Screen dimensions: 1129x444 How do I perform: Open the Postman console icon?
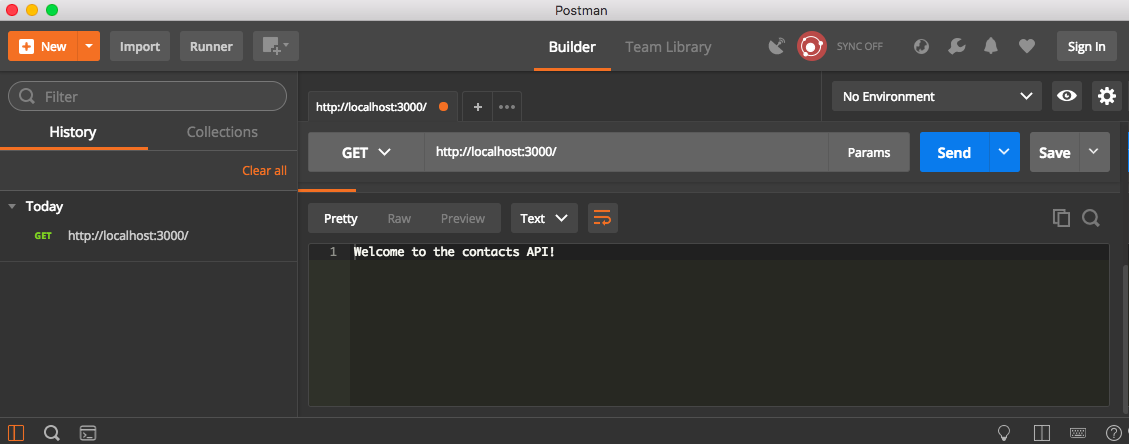coord(88,432)
